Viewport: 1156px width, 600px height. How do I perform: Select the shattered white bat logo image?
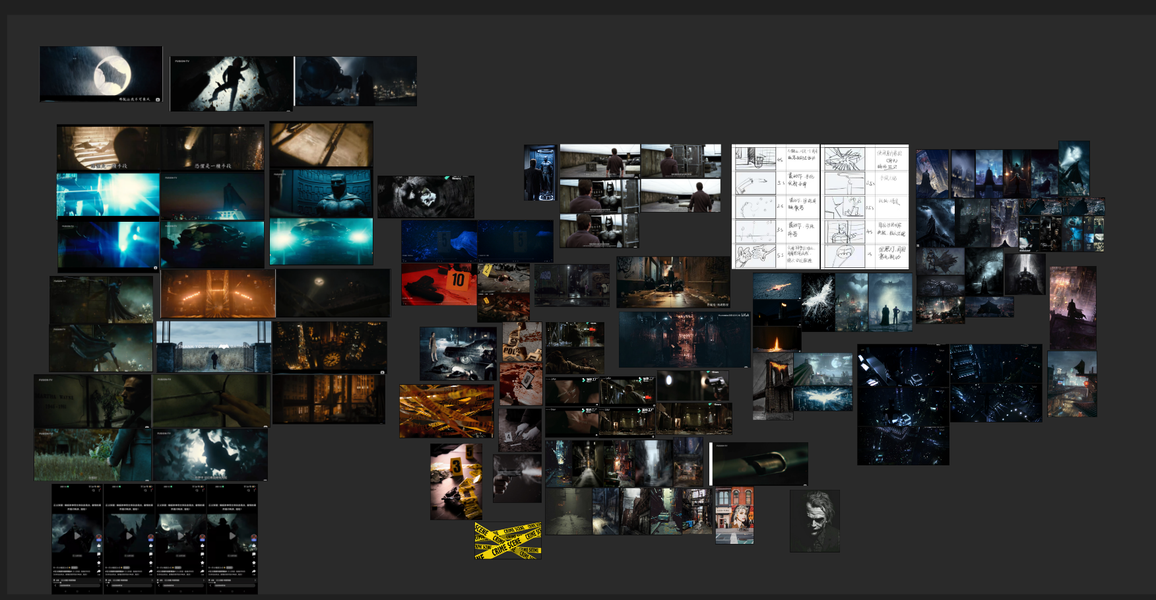pos(818,302)
